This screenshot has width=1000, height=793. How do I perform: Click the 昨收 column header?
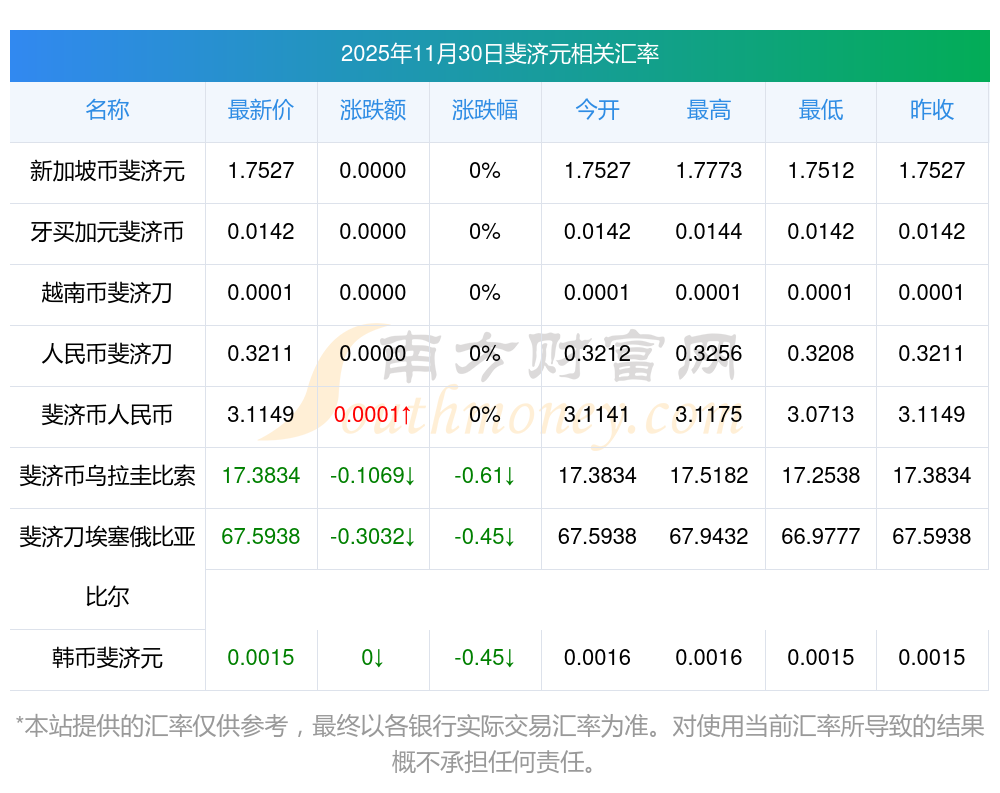932,110
